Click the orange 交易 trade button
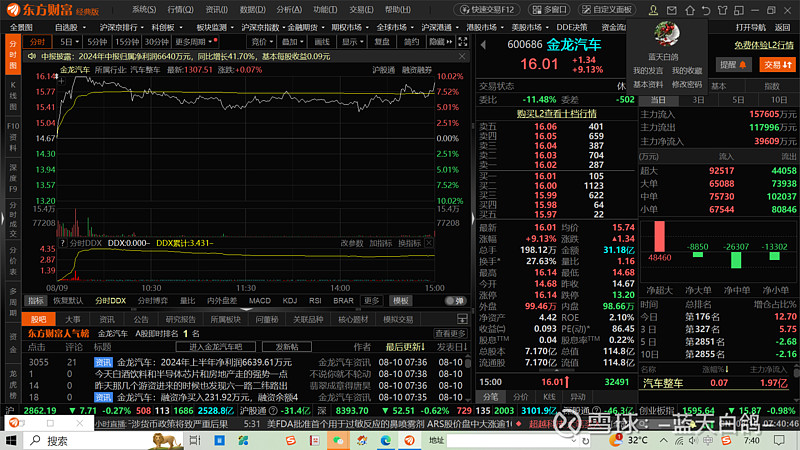800x450 pixels. point(778,64)
